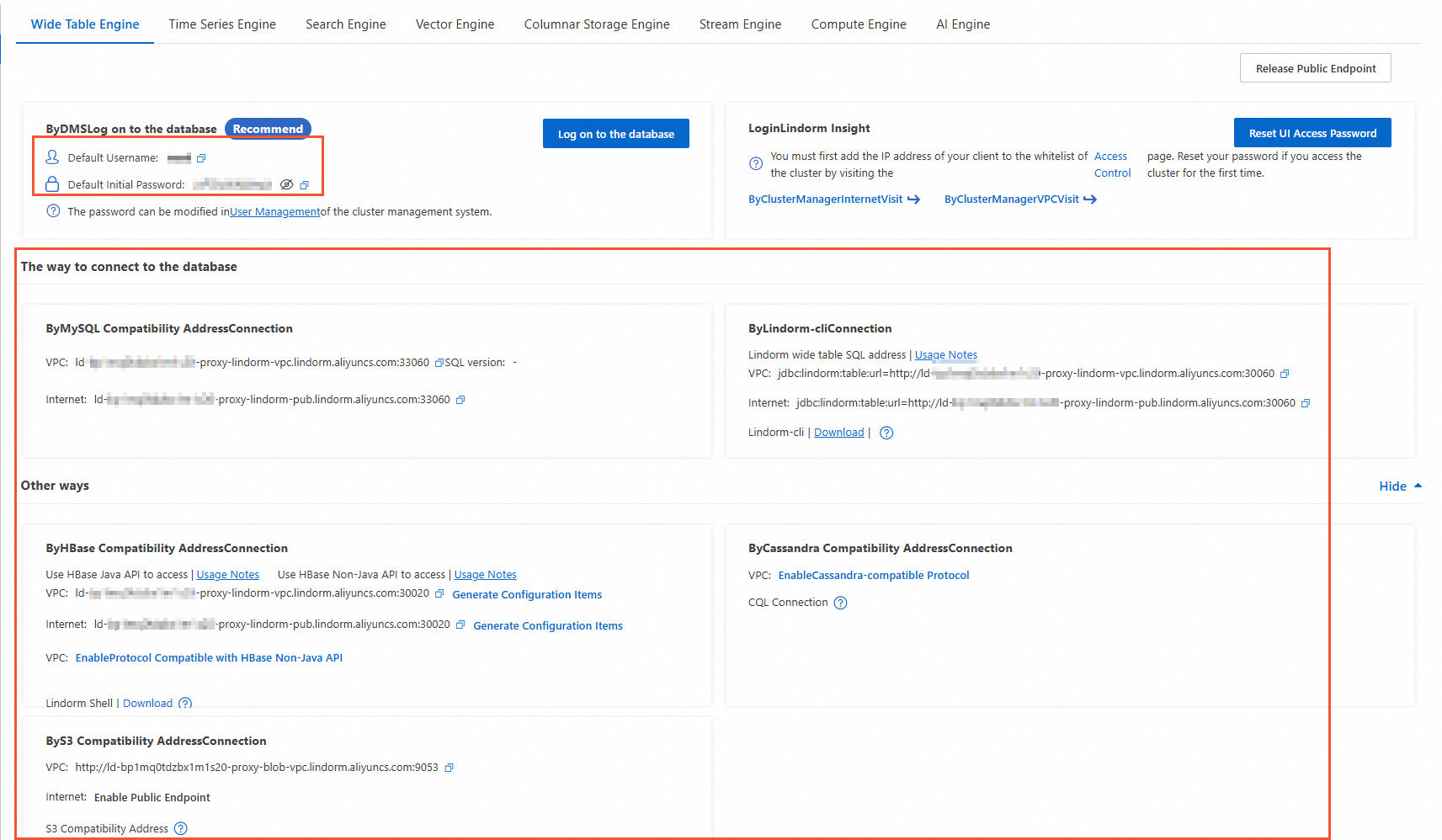Generate Configuration Items for HBase VPC address
Viewport: 1442px width, 840px height.
pyautogui.click(x=527, y=595)
